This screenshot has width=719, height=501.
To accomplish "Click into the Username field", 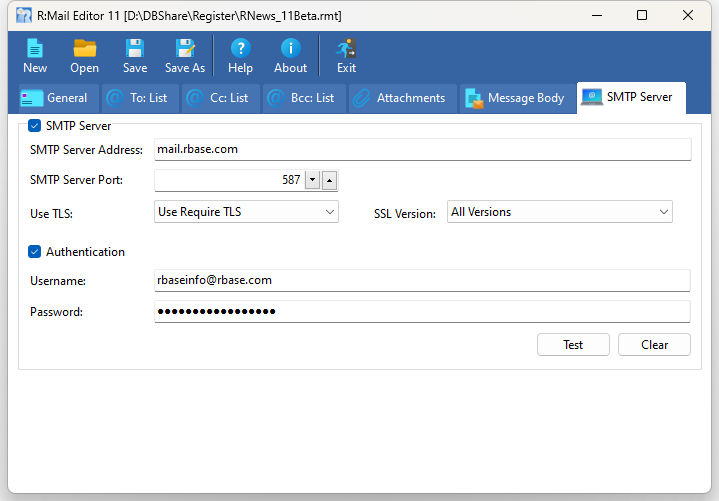I will (x=422, y=280).
